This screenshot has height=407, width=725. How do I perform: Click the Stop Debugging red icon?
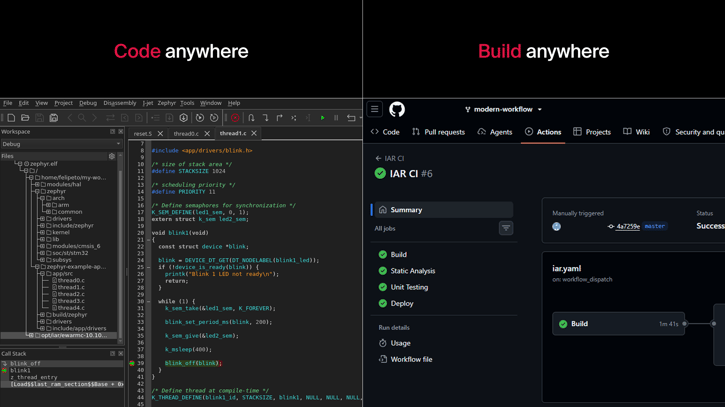point(235,118)
